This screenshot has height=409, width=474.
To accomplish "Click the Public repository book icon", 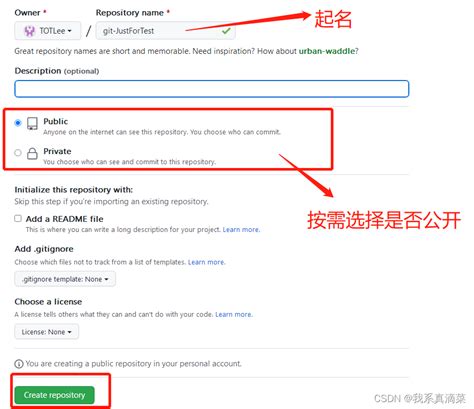I will [x=32, y=123].
